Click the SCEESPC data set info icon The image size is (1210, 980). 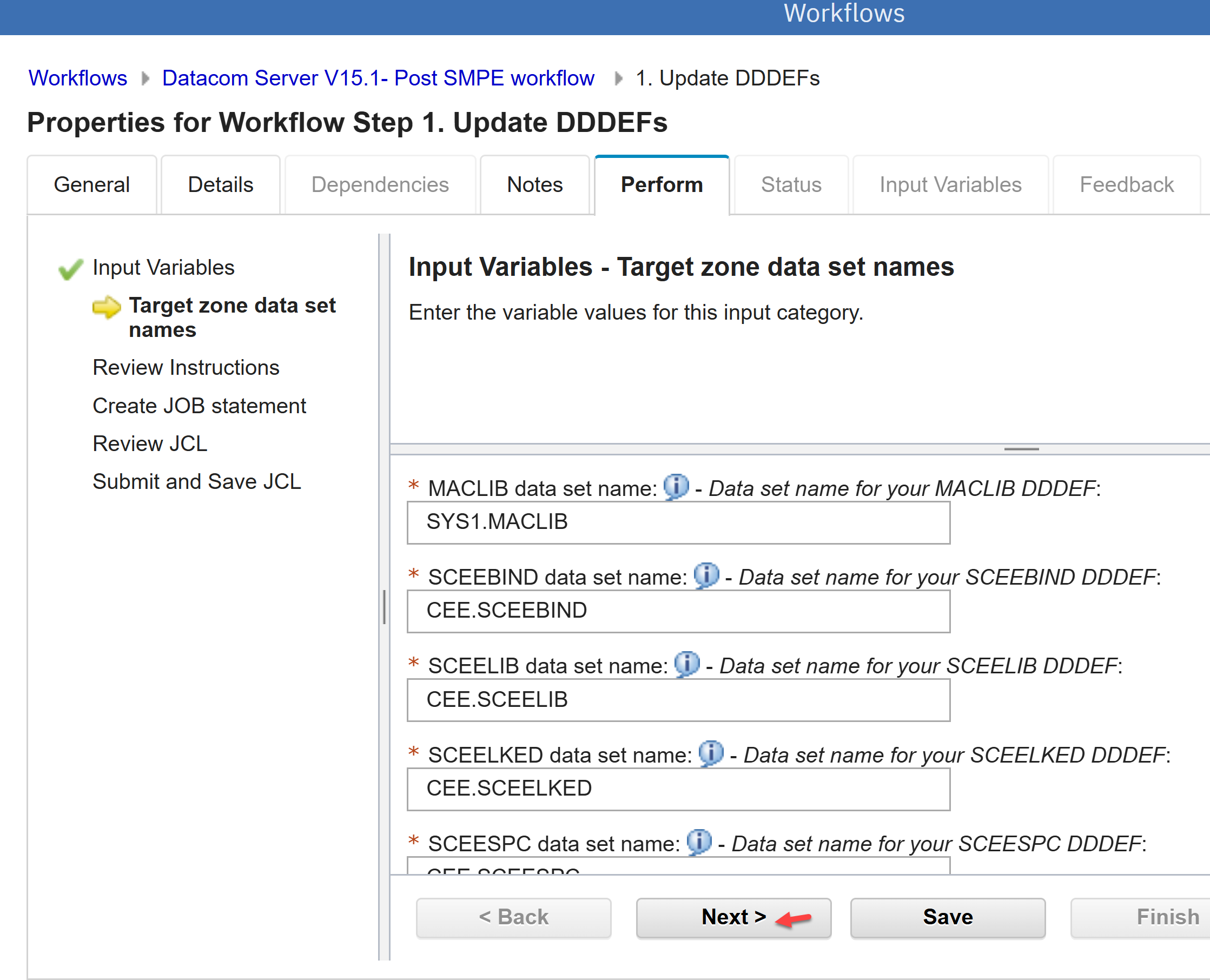pos(698,841)
